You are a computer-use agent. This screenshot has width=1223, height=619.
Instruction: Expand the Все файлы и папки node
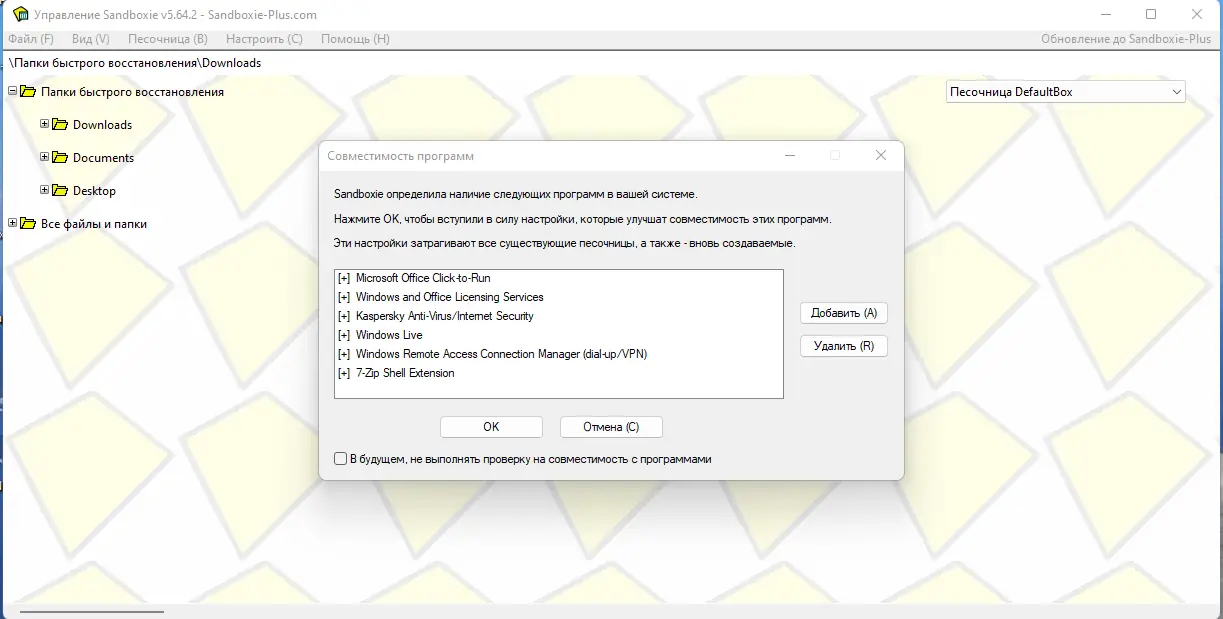click(12, 223)
